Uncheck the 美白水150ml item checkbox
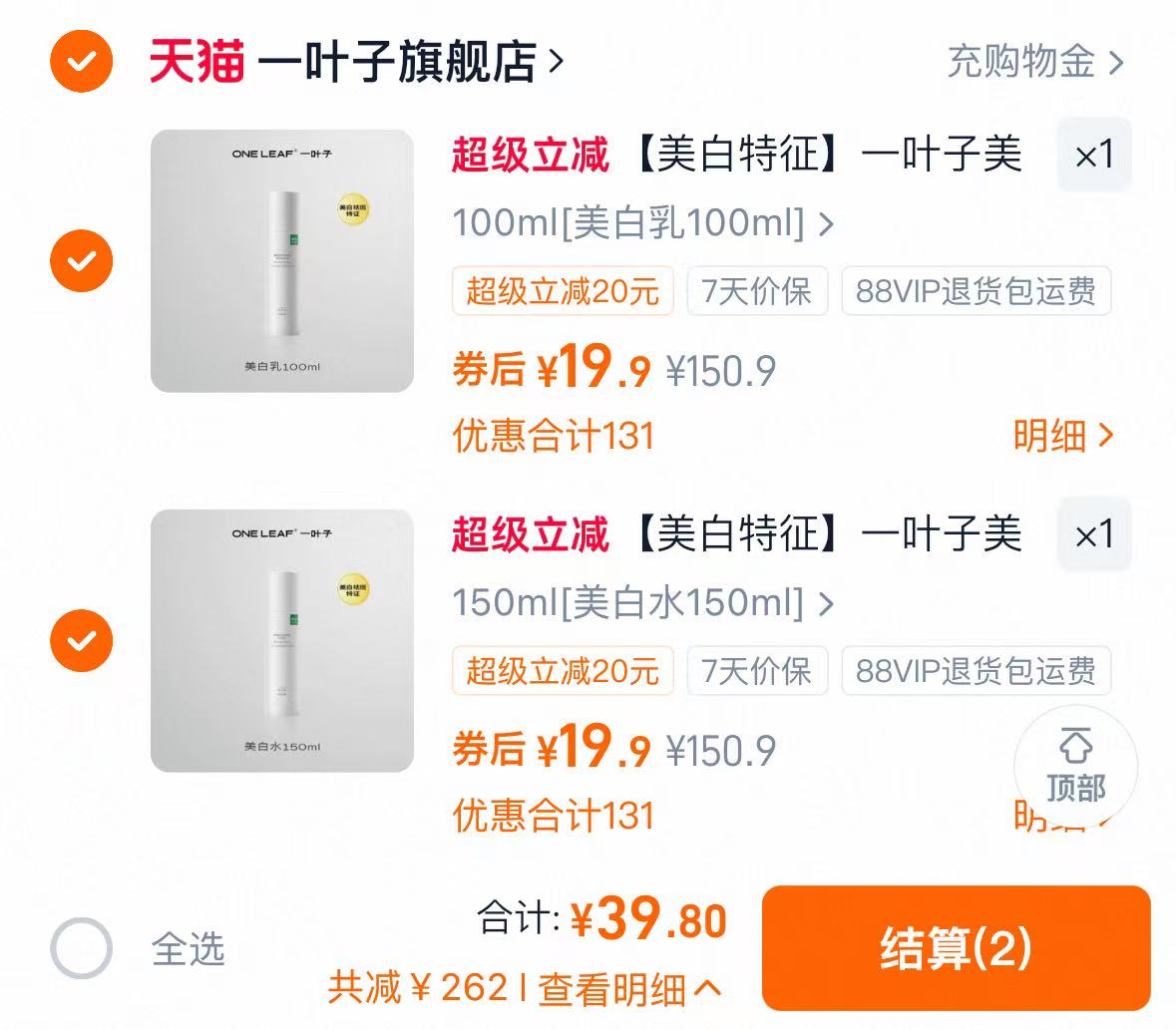Screen dimensions: 1176x1030 (x=81, y=640)
